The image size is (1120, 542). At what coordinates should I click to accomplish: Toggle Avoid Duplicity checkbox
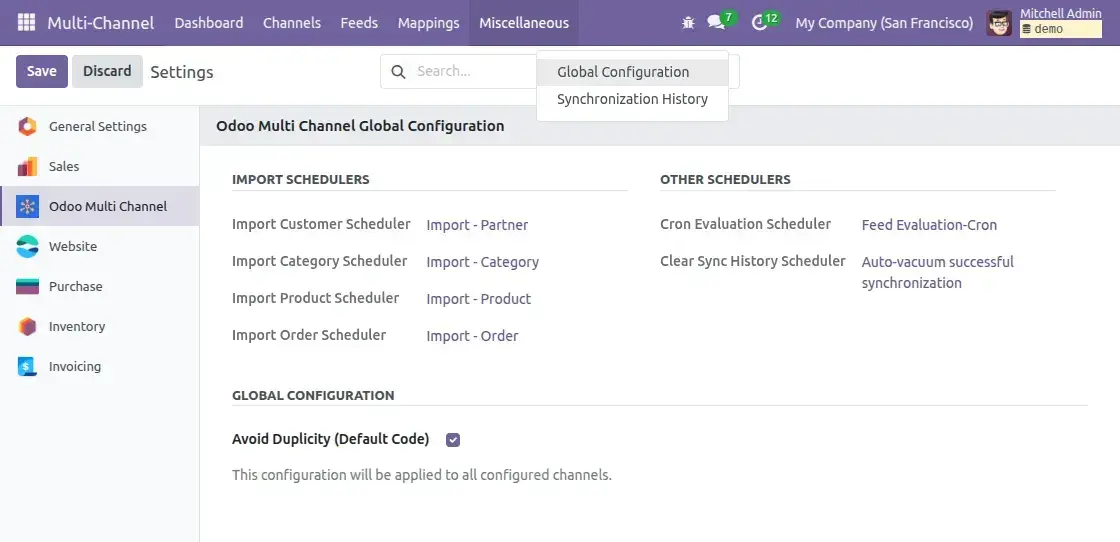click(x=453, y=439)
